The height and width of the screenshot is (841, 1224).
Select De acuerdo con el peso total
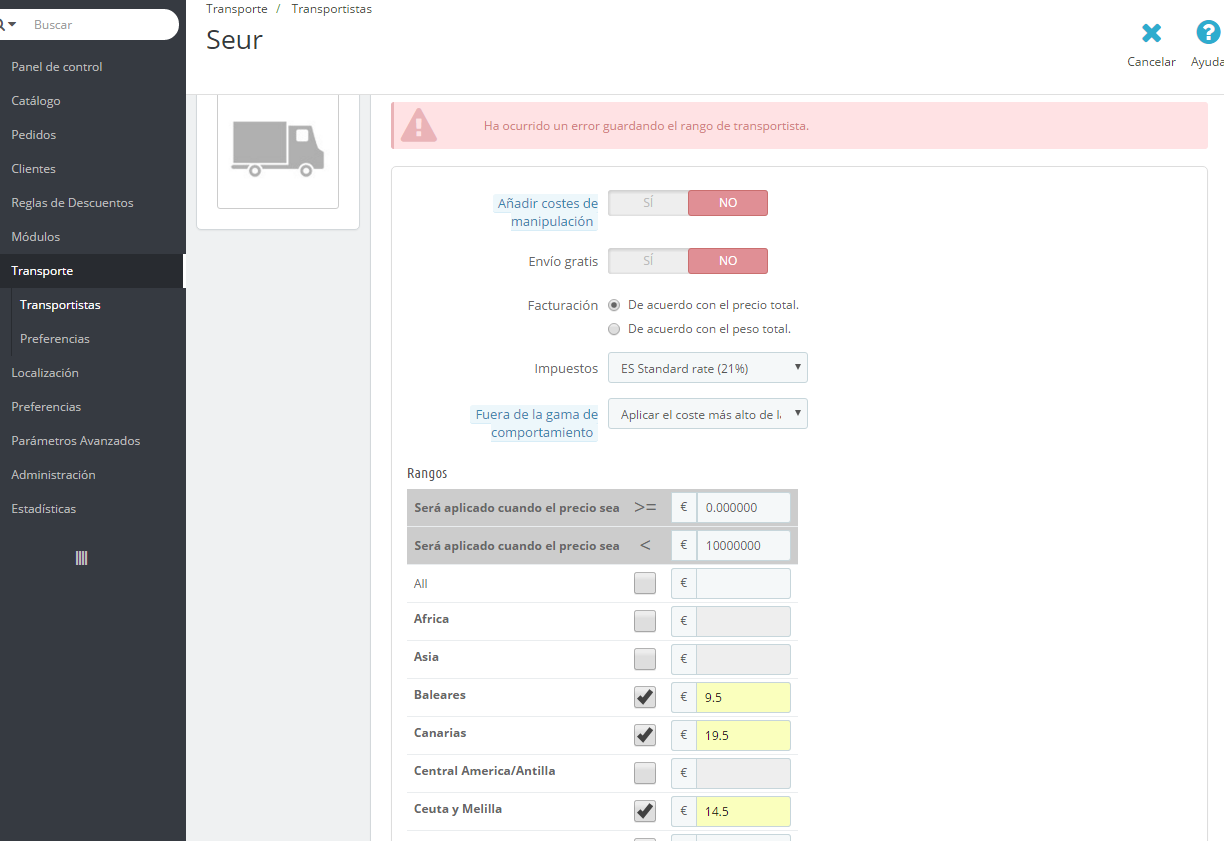point(614,329)
